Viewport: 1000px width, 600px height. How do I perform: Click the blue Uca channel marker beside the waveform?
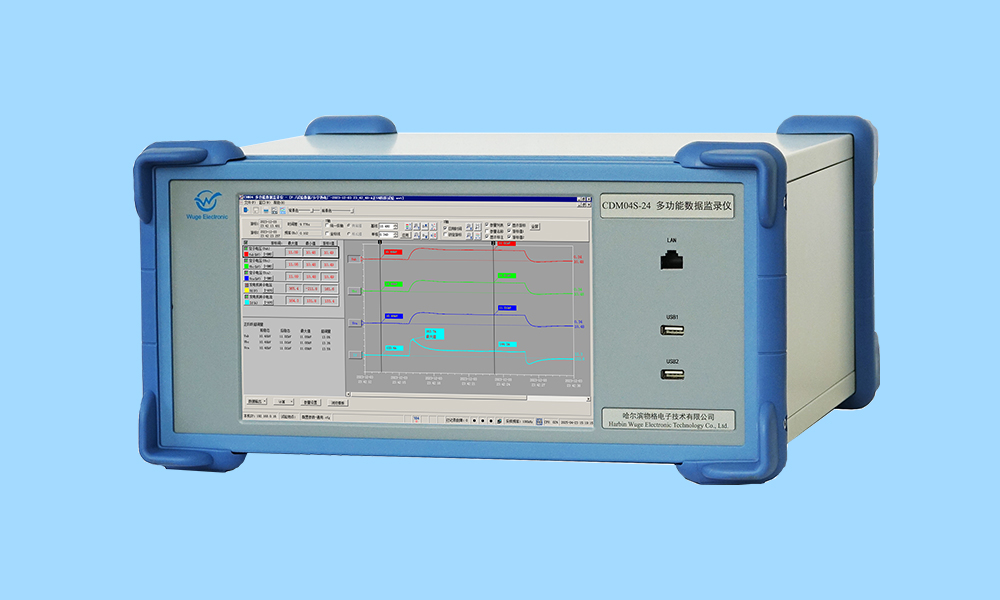click(x=355, y=323)
